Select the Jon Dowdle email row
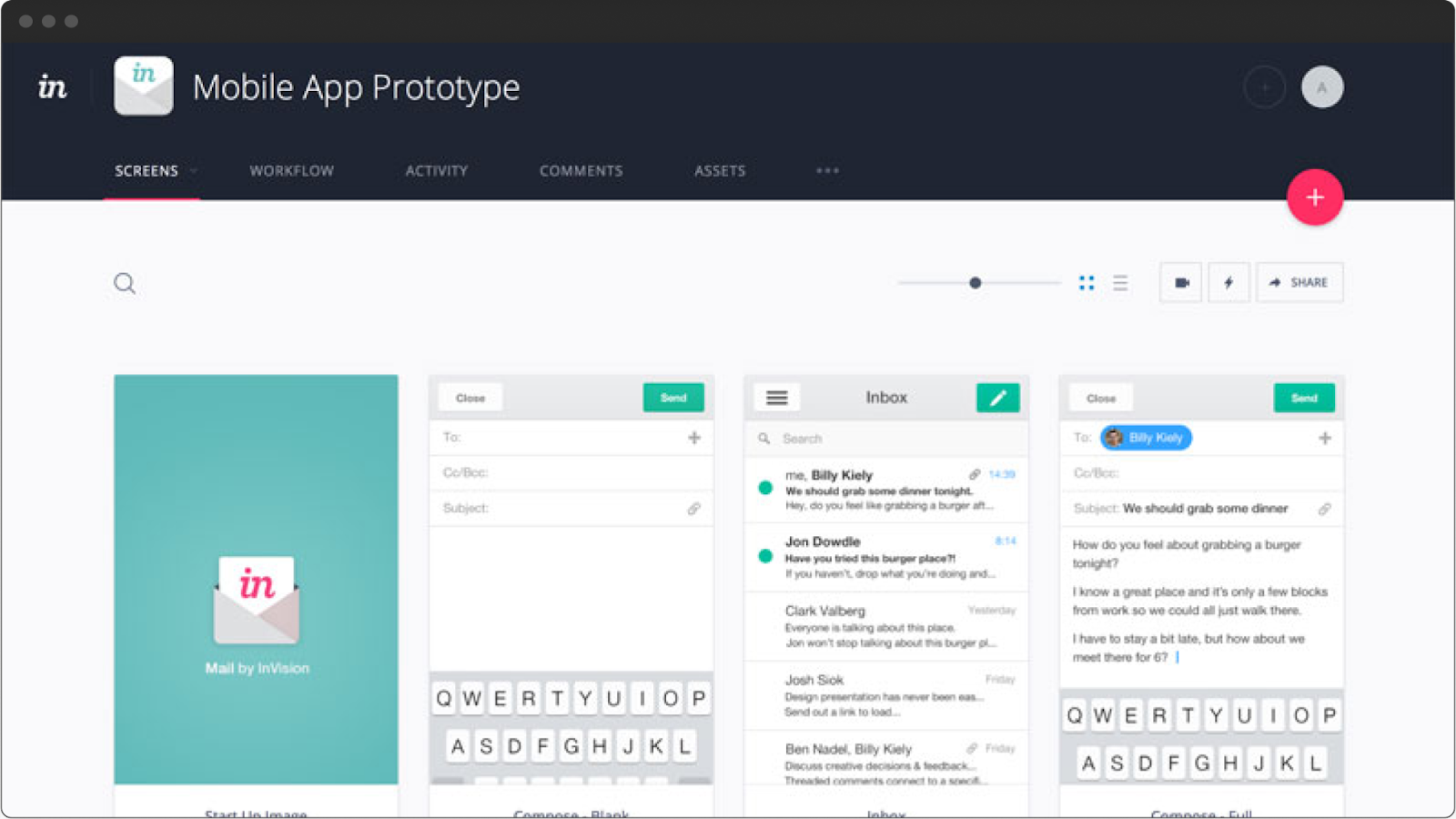The width and height of the screenshot is (1456, 819). click(x=886, y=557)
